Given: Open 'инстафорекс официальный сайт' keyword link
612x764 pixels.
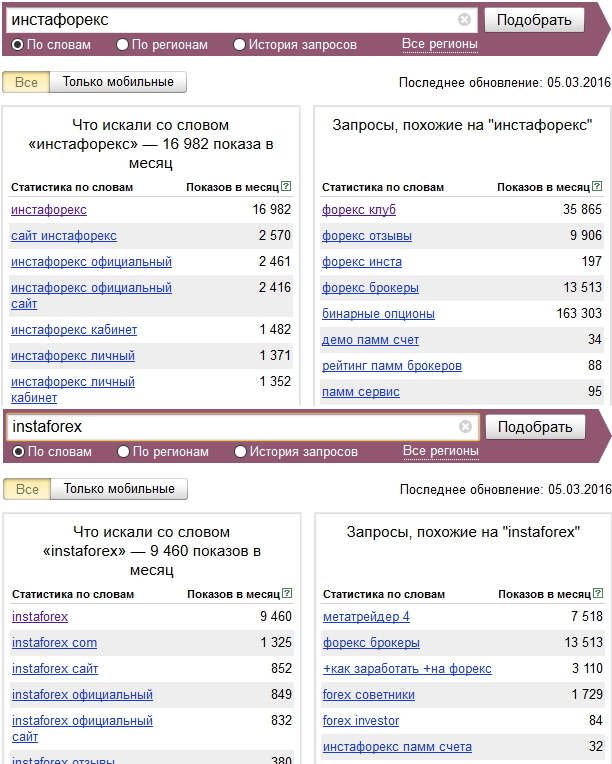Looking at the screenshot, I should [x=92, y=296].
